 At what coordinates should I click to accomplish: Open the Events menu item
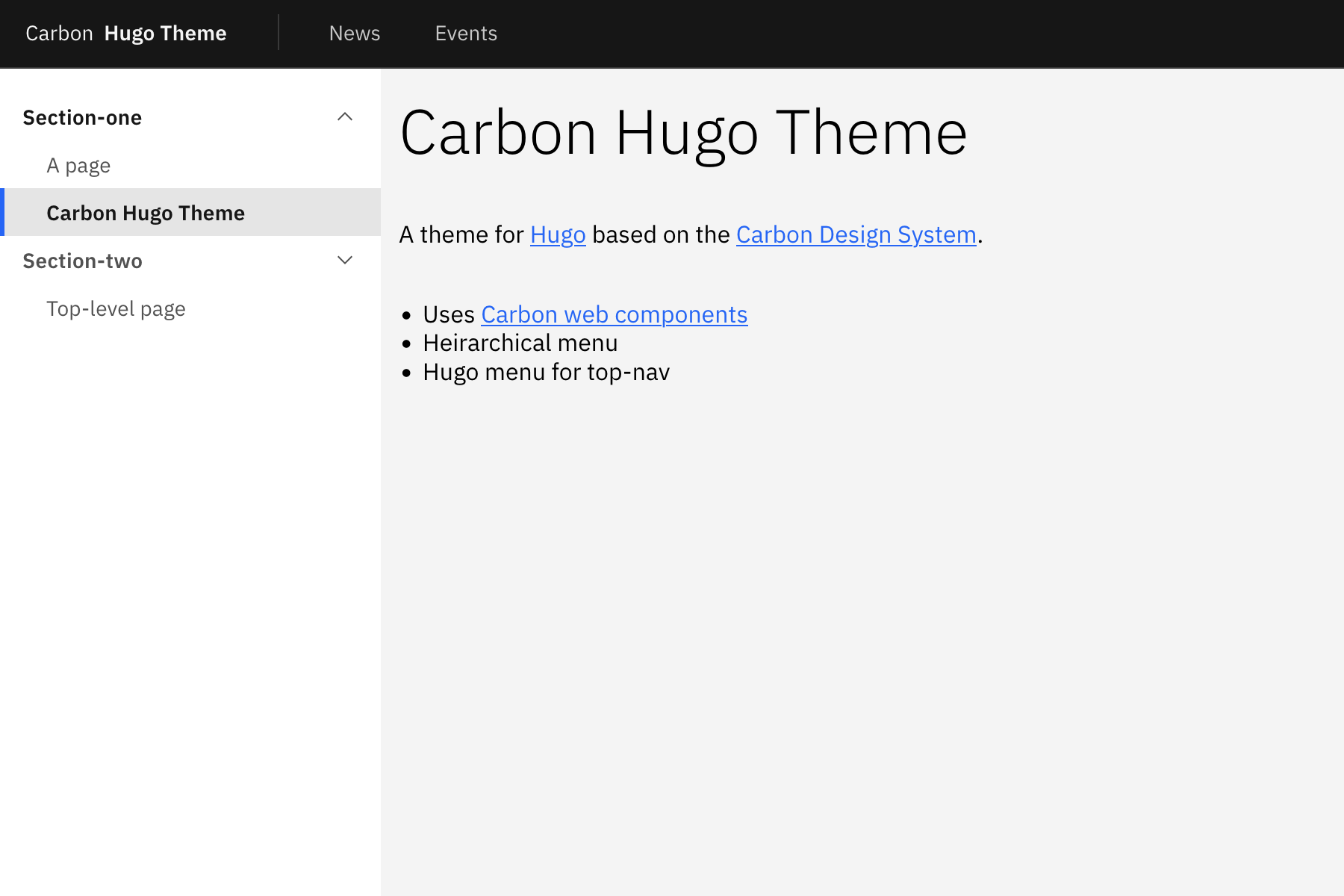pos(466,34)
